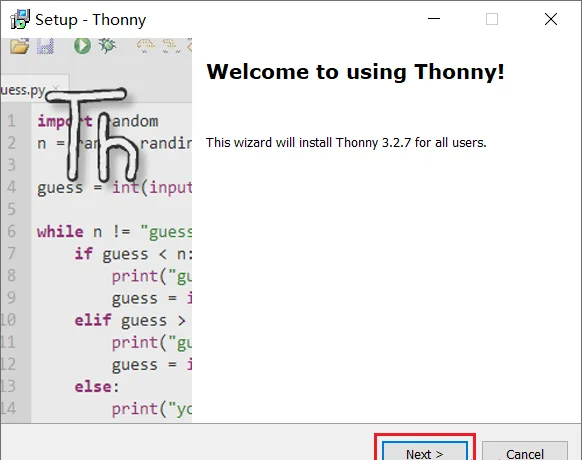Close the Setup - Thonny window
Image resolution: width=582 pixels, height=460 pixels.
pos(551,19)
